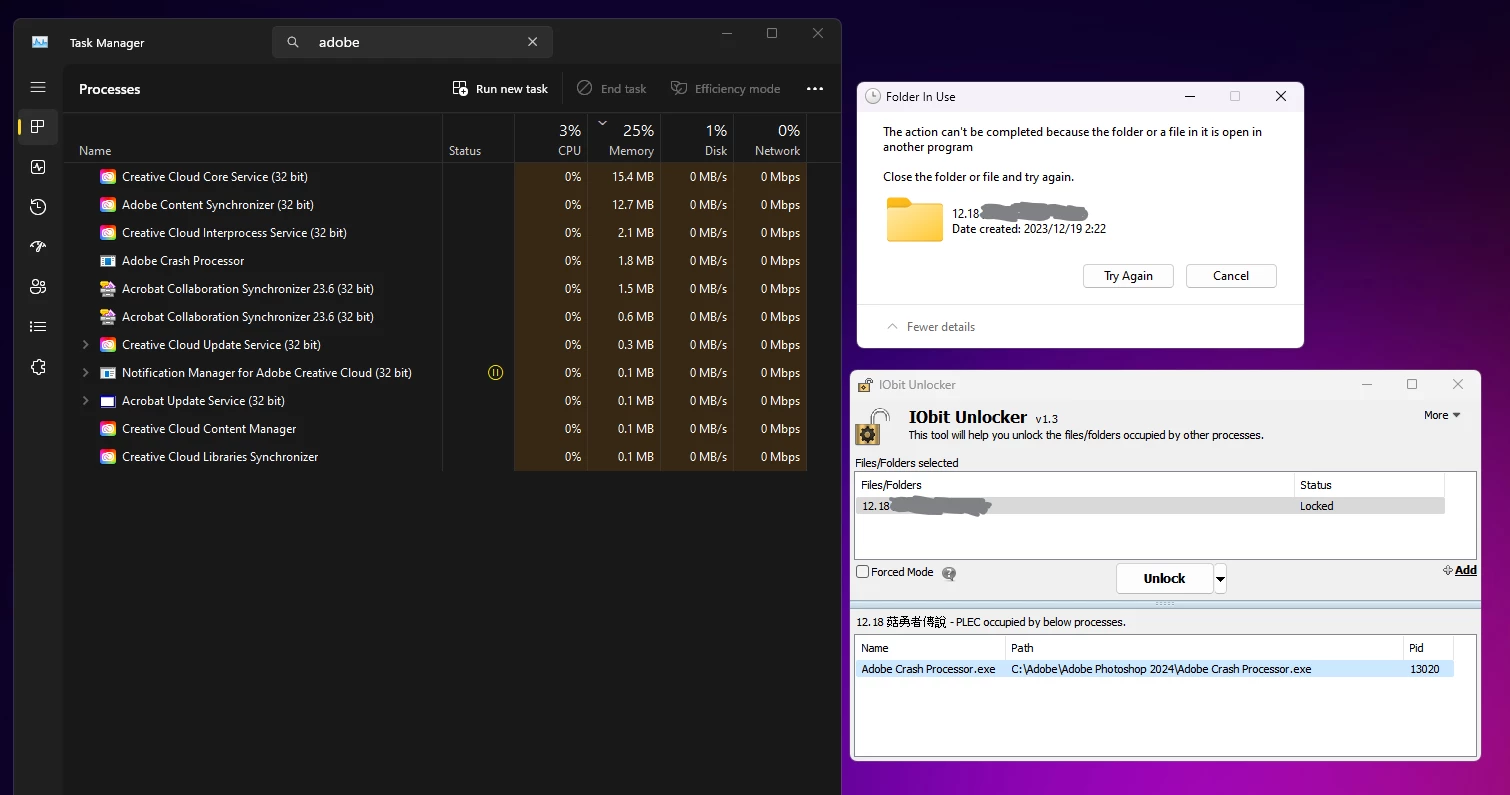Click the 15.4 MB memory value
The height and width of the screenshot is (795, 1510).
(632, 177)
